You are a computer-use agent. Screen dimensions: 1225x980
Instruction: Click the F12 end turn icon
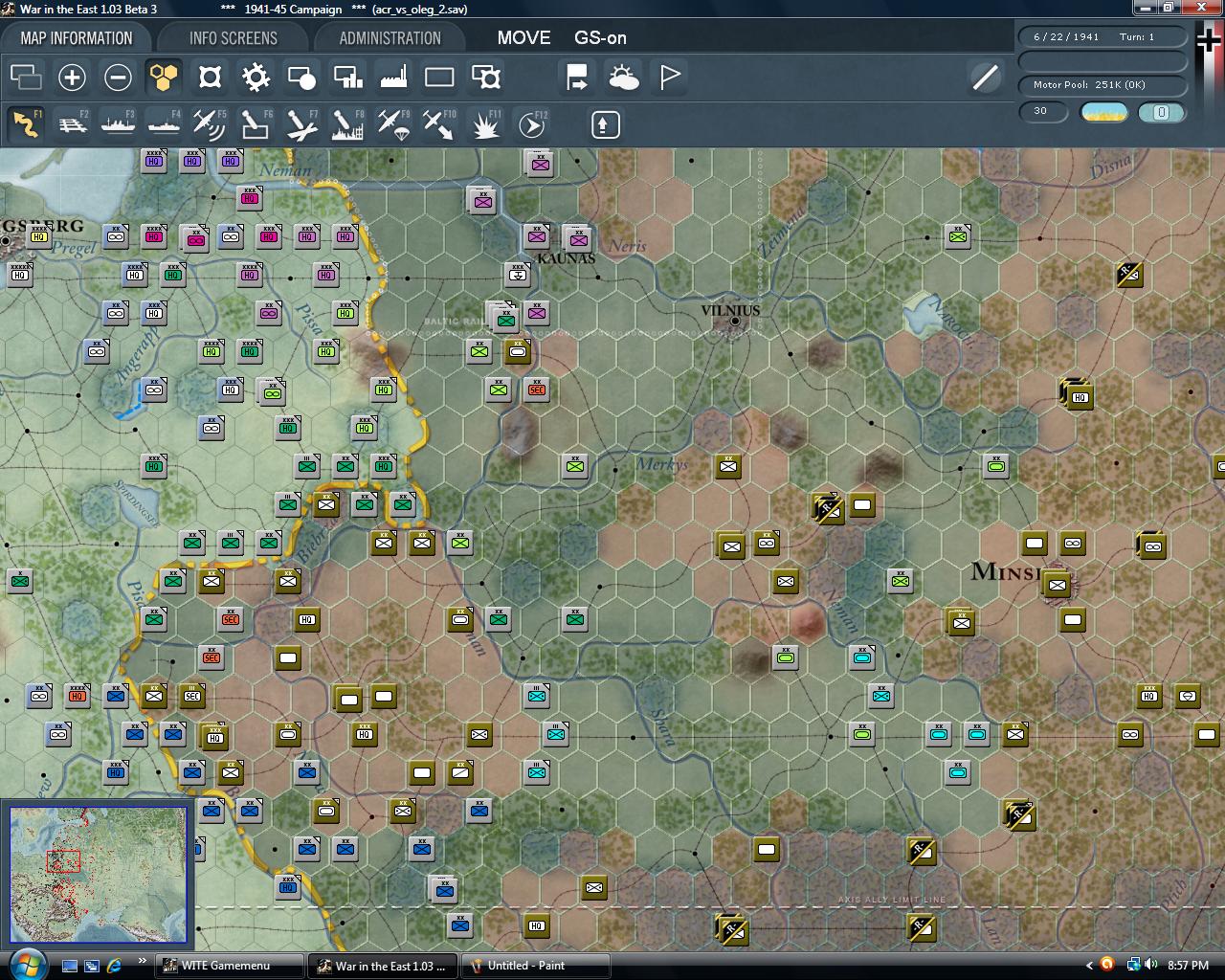(531, 124)
